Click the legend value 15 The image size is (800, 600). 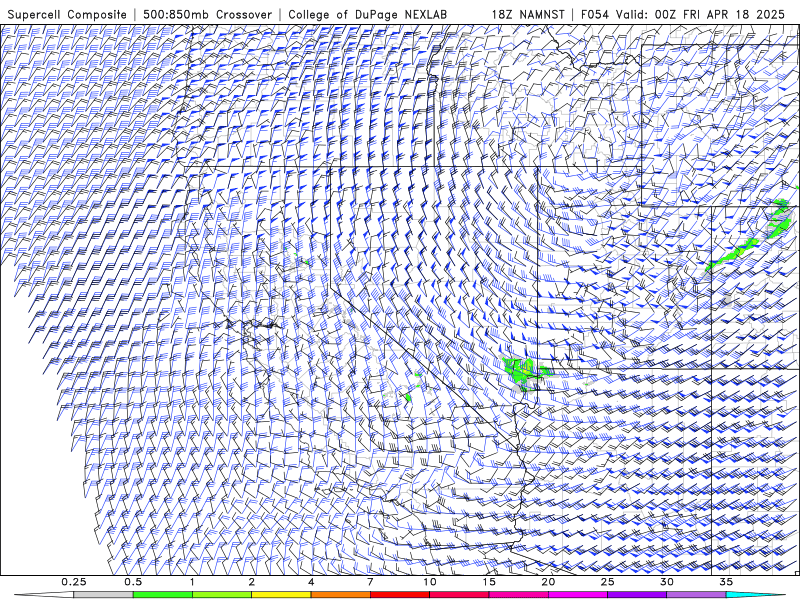[489, 582]
